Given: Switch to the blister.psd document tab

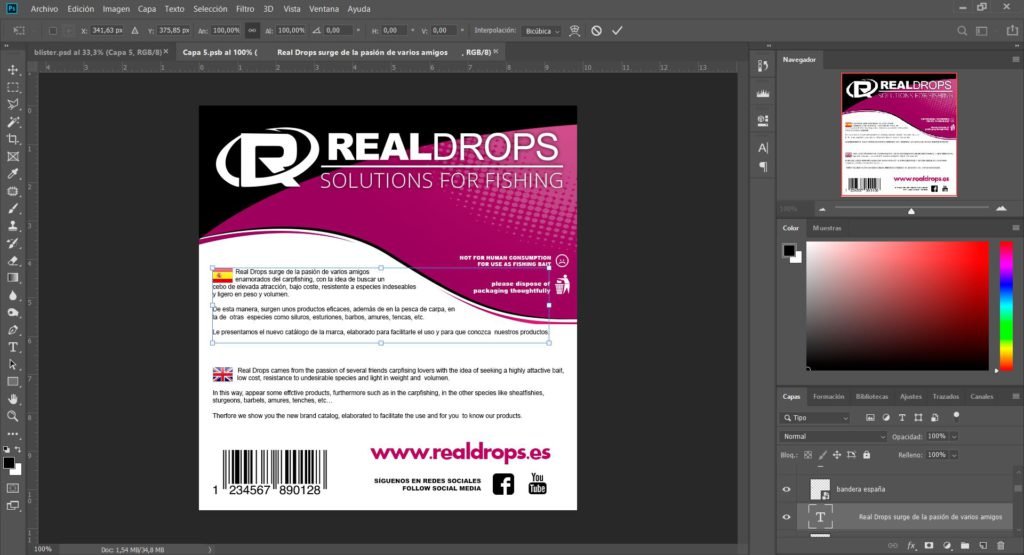Looking at the screenshot, I should (97, 52).
